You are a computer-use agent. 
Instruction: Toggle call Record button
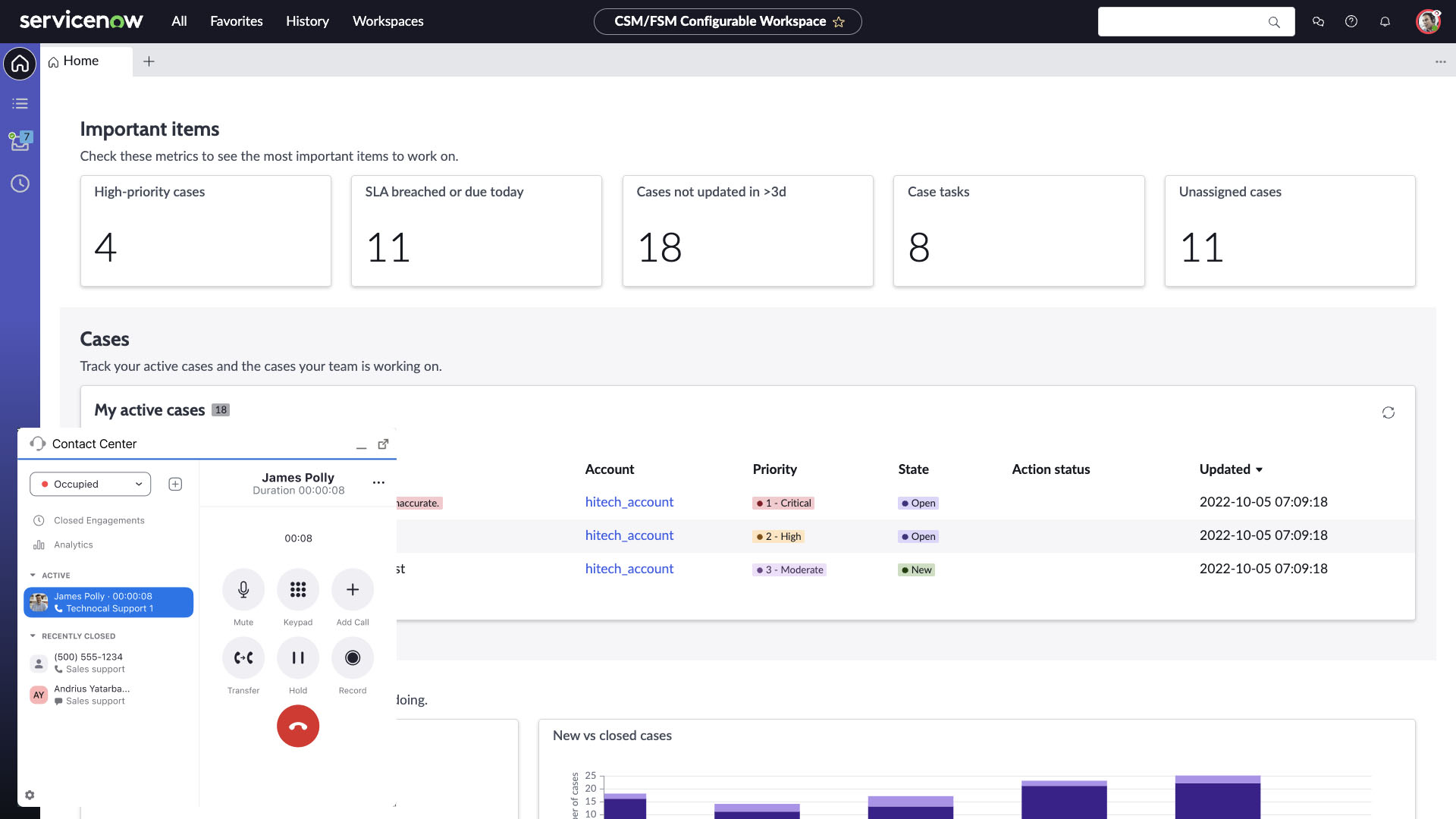[x=353, y=658]
